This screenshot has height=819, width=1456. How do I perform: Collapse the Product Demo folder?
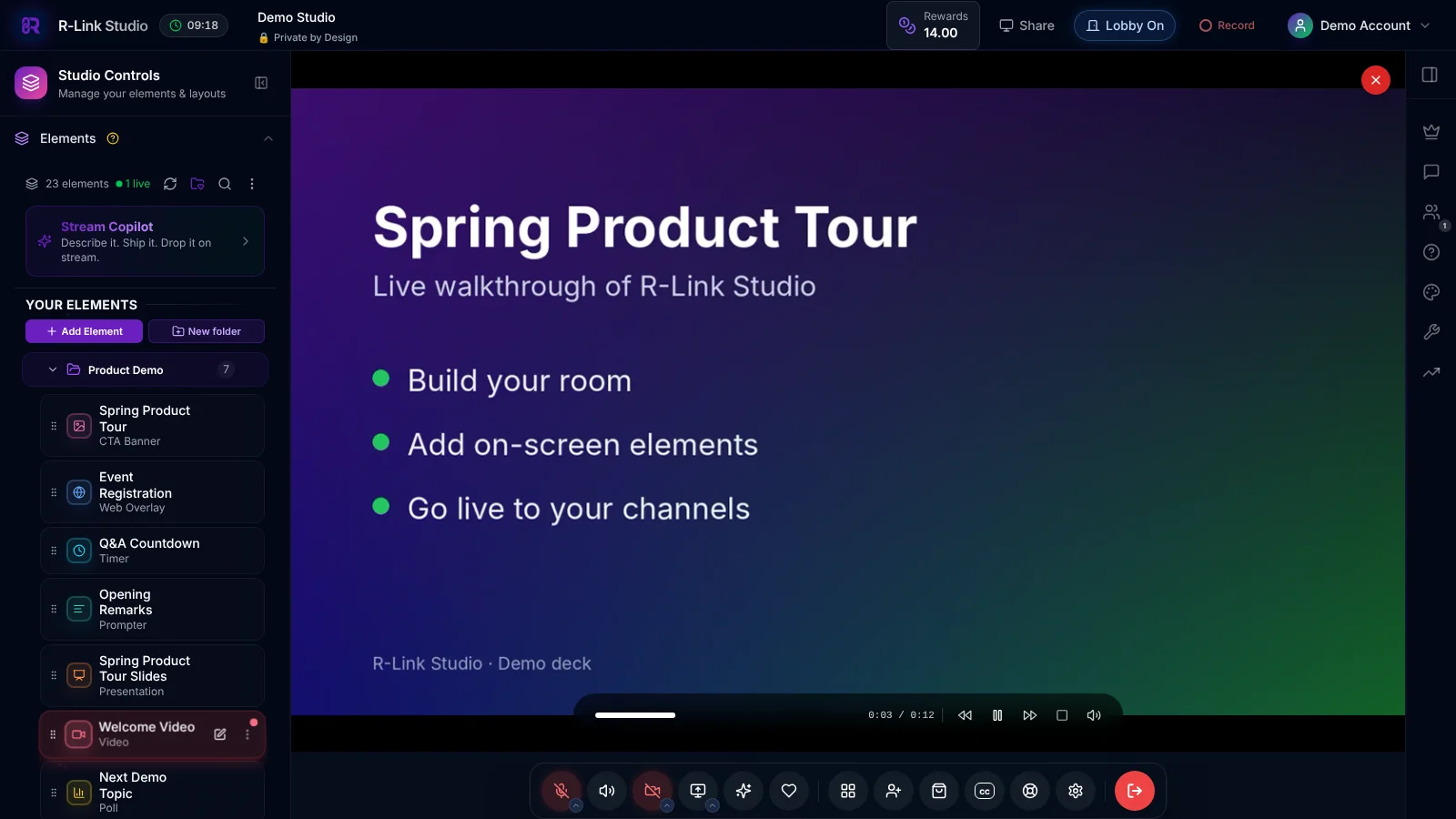point(53,369)
